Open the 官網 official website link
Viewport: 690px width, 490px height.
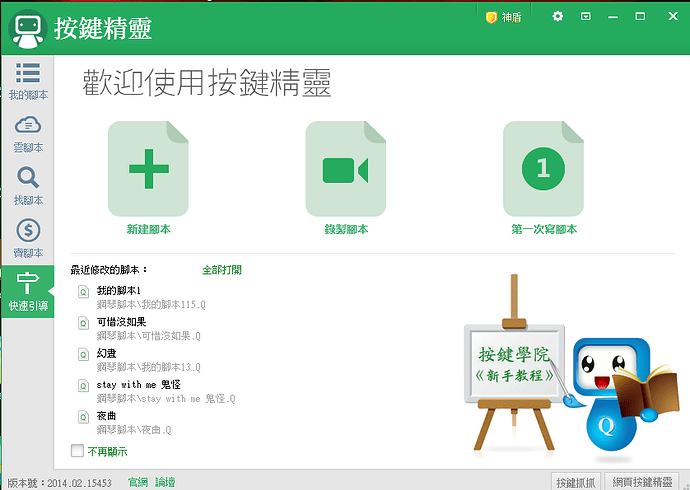tap(138, 482)
